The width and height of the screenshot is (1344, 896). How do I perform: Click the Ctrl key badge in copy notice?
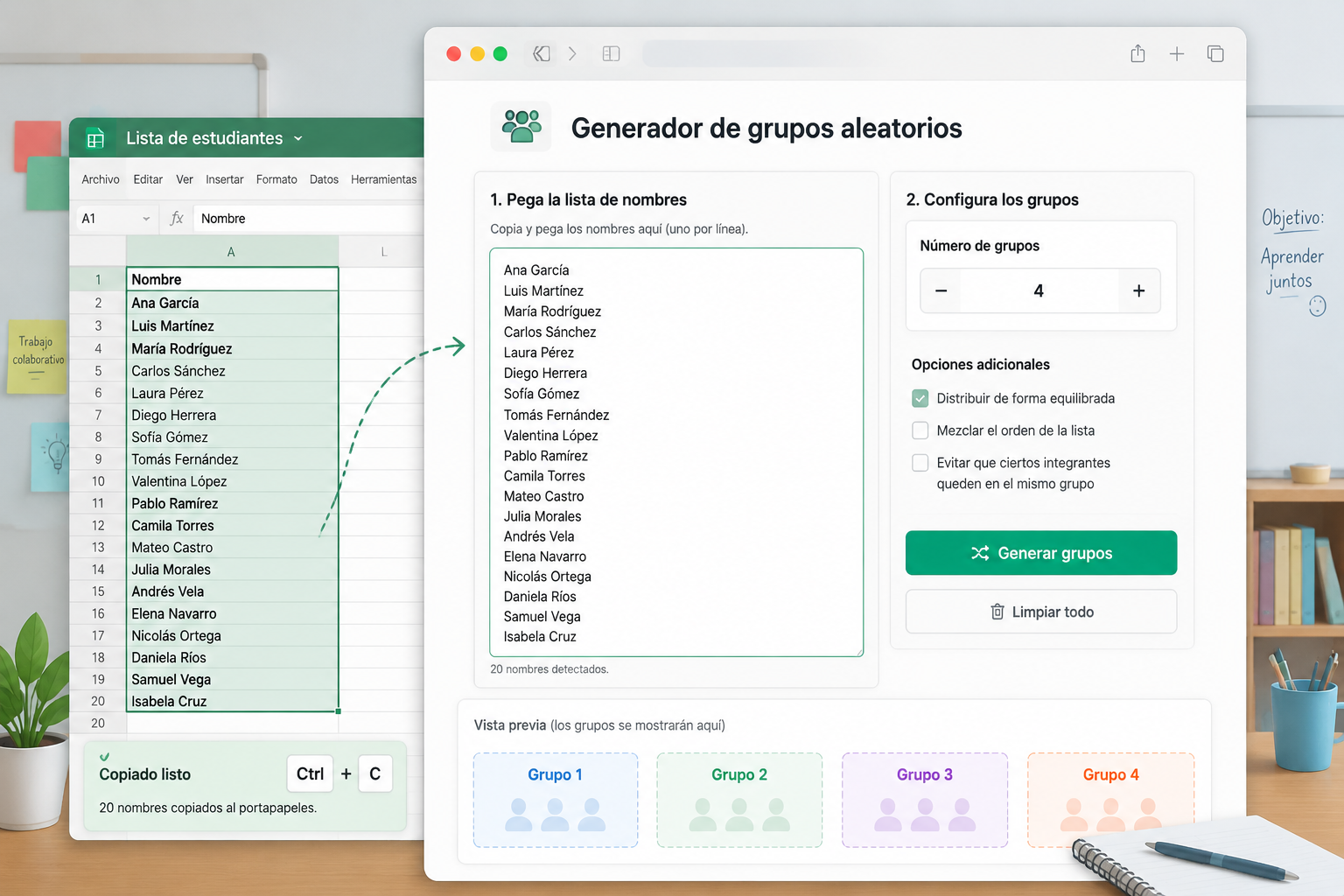[x=310, y=773]
